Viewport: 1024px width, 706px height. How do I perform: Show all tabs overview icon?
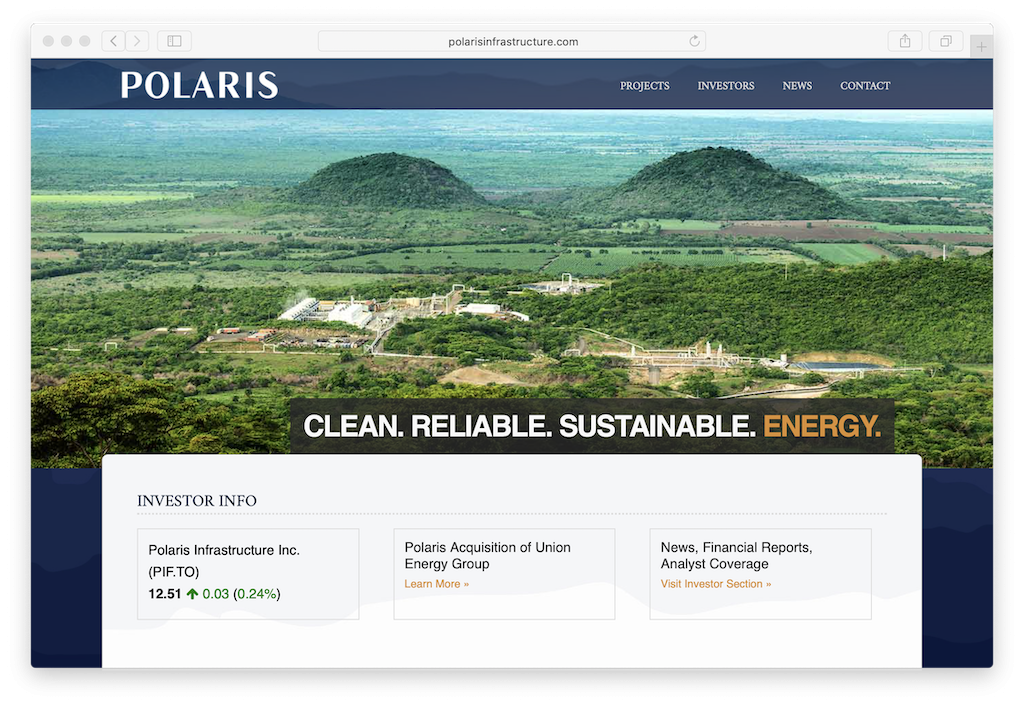pos(945,41)
